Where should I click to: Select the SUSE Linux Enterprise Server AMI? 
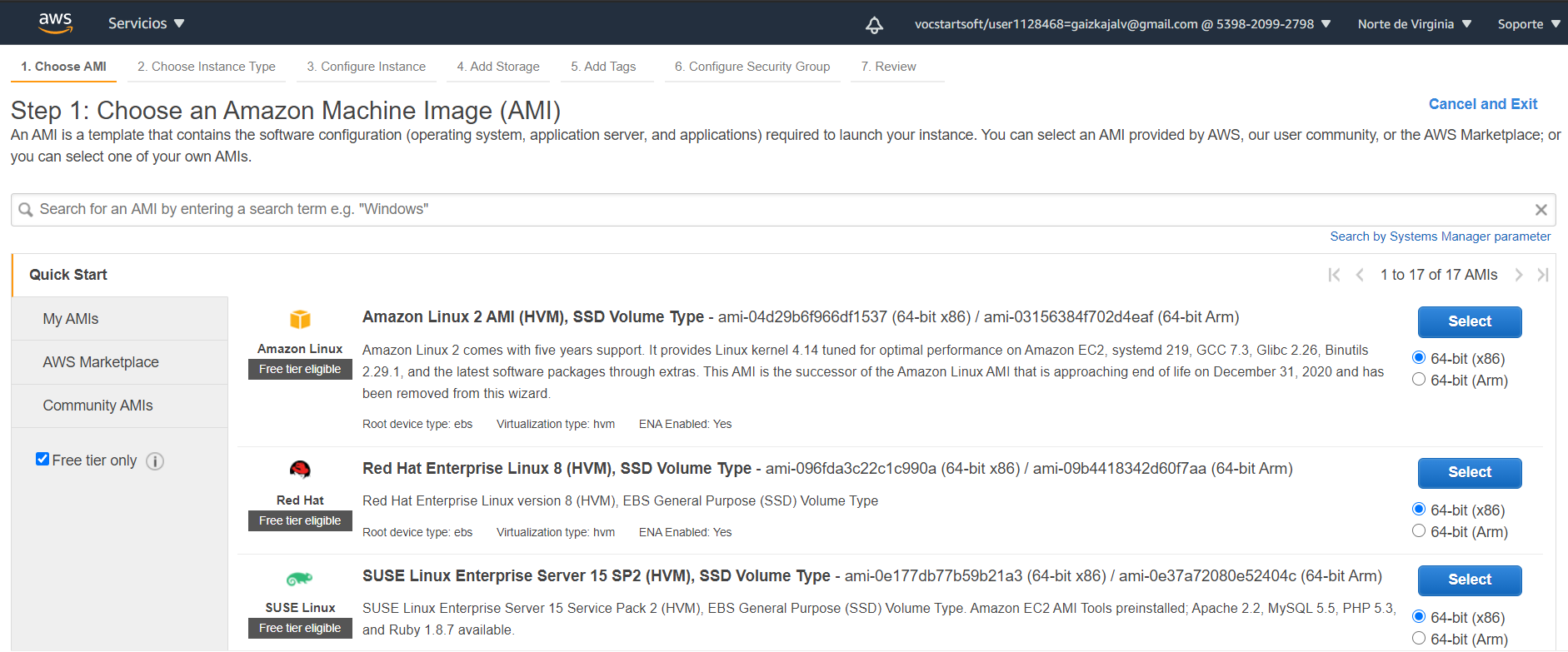1470,580
